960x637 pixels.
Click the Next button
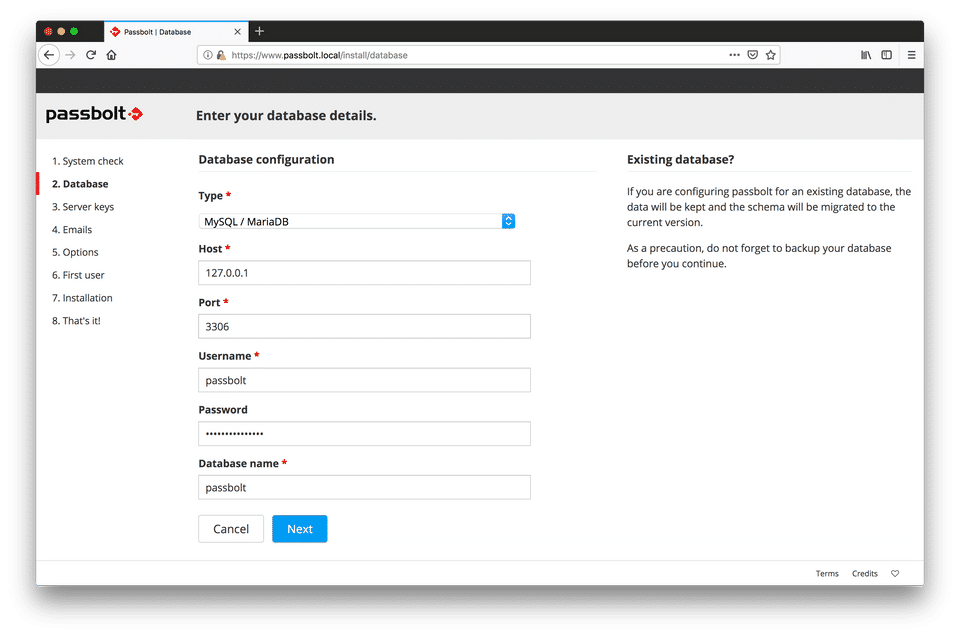coord(299,529)
